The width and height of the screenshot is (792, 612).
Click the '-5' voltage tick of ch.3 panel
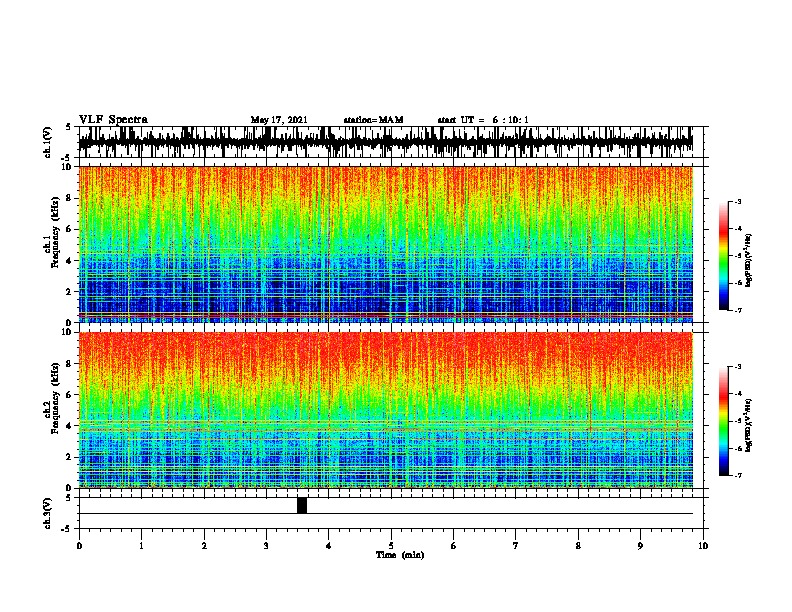[x=68, y=529]
